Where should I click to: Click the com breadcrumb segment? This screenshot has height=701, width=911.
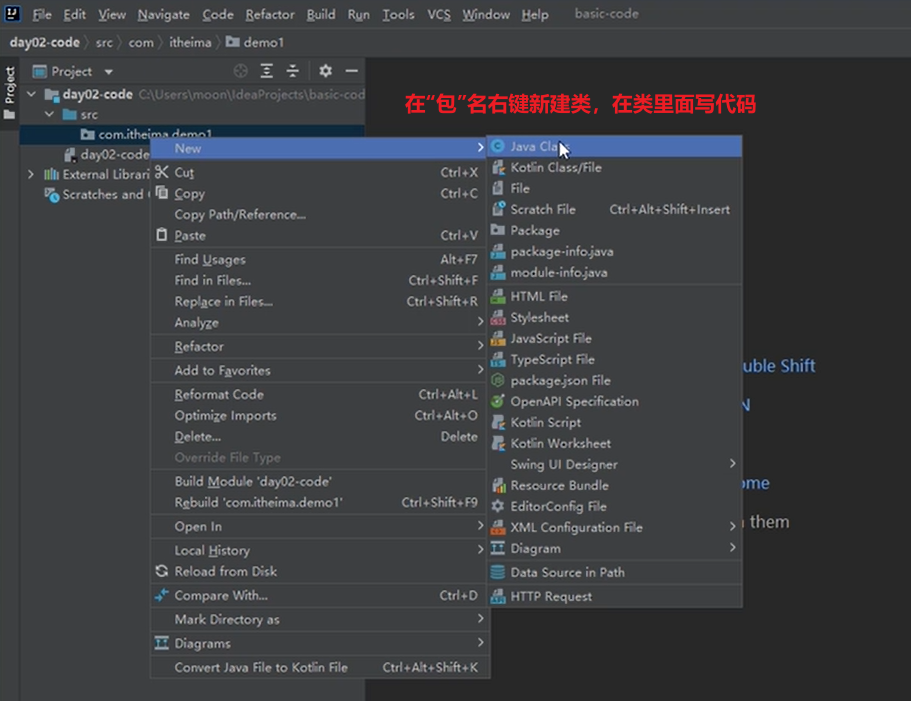tap(141, 42)
